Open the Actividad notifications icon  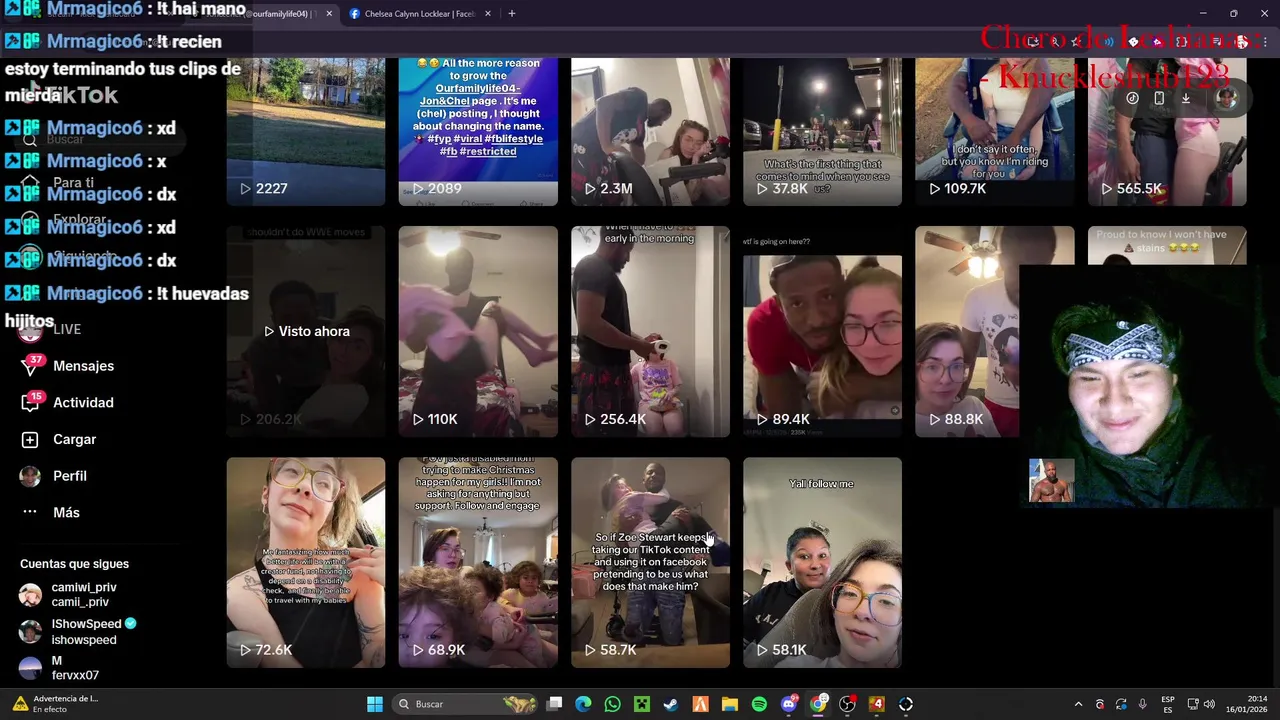pos(31,403)
